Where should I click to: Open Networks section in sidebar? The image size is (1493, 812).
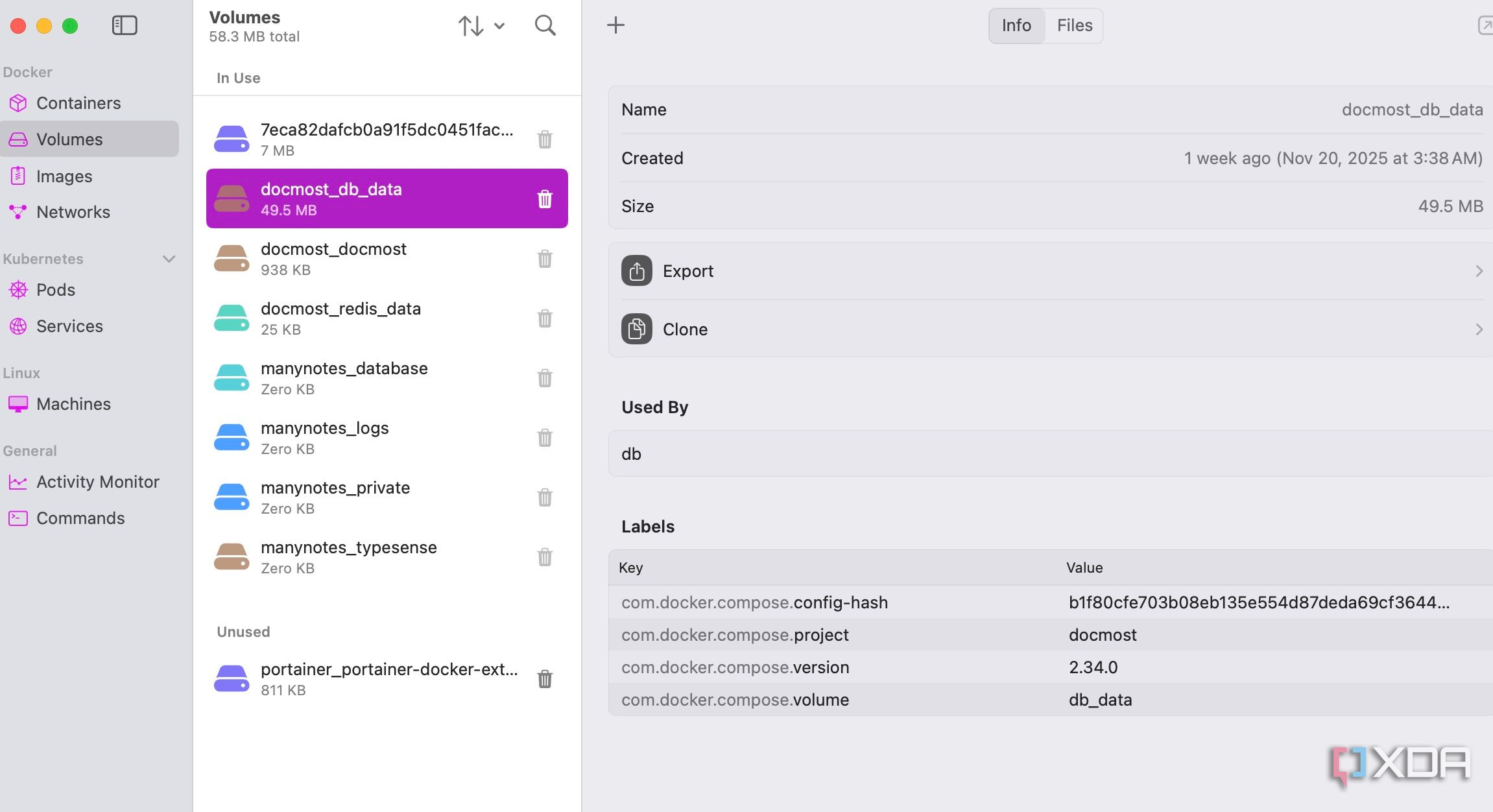coord(90,212)
